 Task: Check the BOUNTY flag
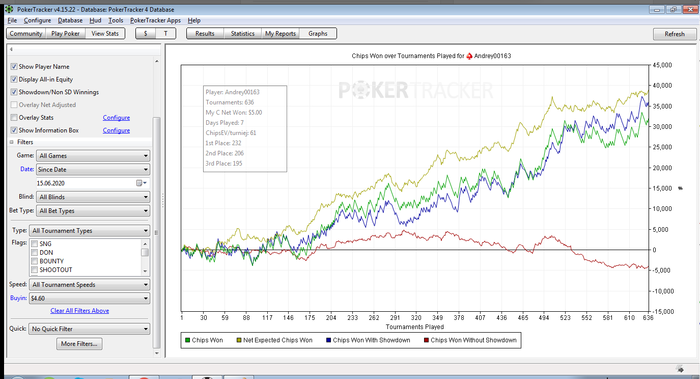point(34,261)
